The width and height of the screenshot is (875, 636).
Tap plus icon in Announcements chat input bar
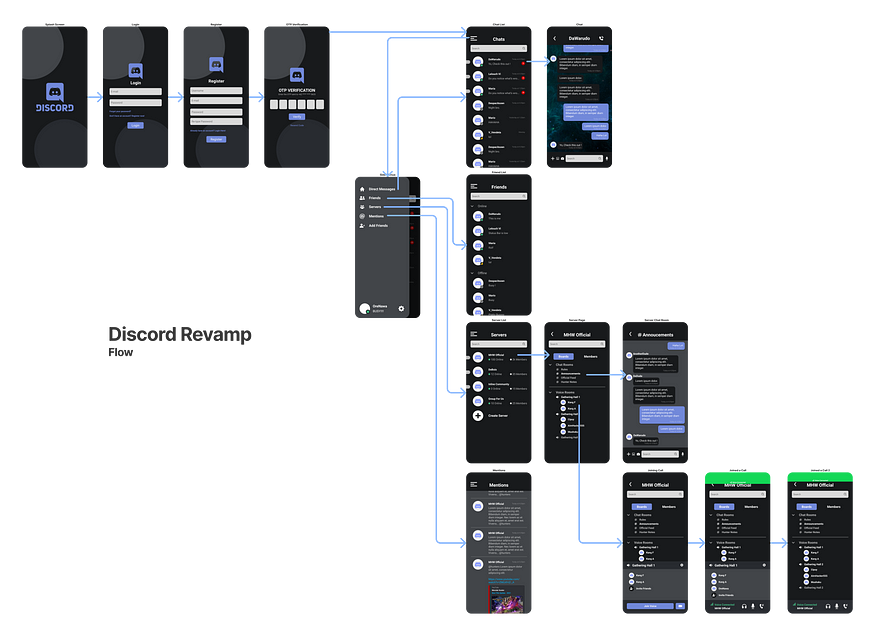[x=629, y=454]
